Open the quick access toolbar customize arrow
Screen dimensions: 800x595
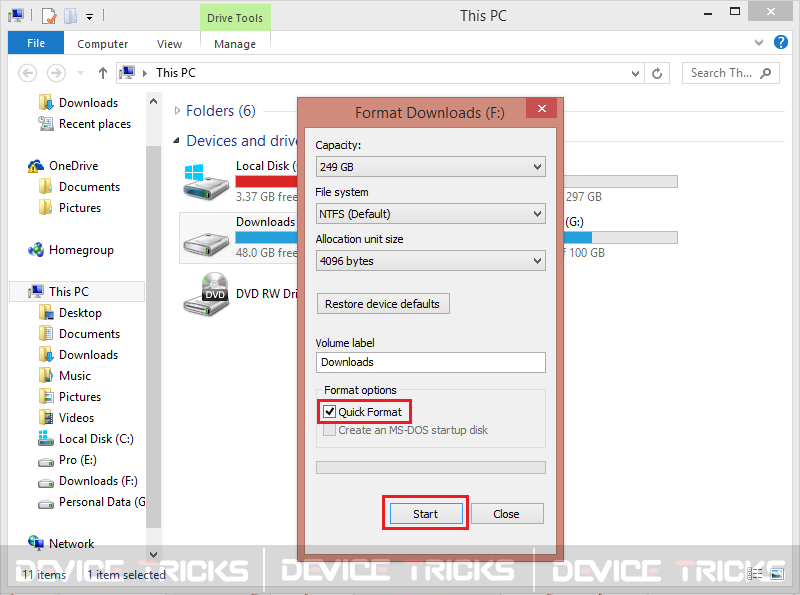coord(89,17)
